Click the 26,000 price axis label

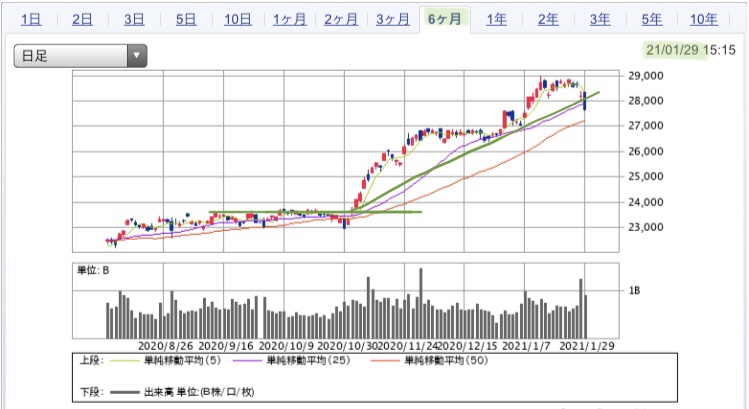click(646, 151)
